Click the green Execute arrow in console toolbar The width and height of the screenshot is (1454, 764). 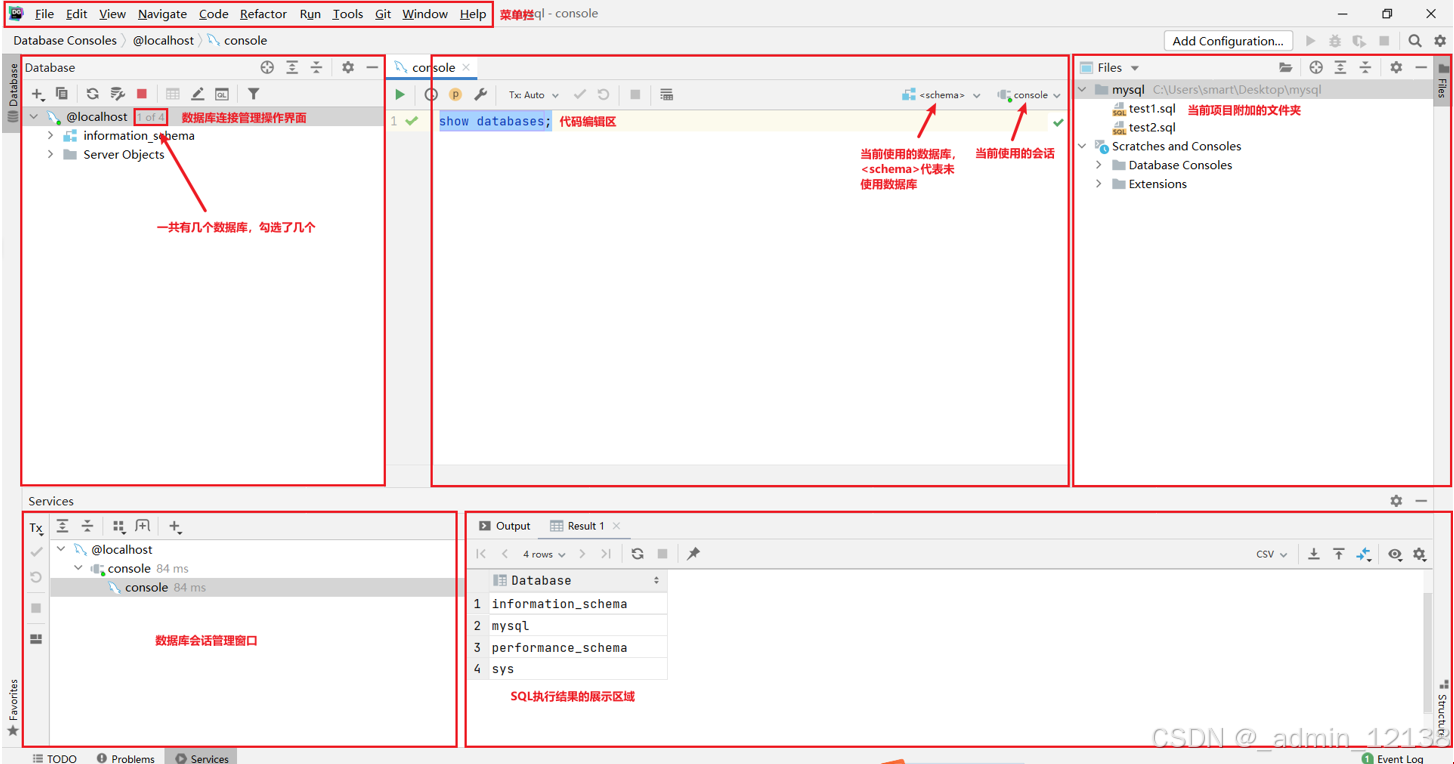tap(400, 94)
